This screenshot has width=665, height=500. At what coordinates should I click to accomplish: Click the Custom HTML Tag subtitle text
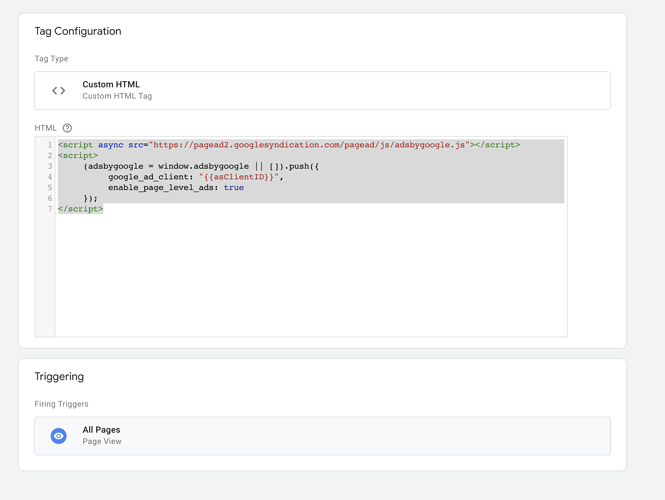(x=117, y=96)
